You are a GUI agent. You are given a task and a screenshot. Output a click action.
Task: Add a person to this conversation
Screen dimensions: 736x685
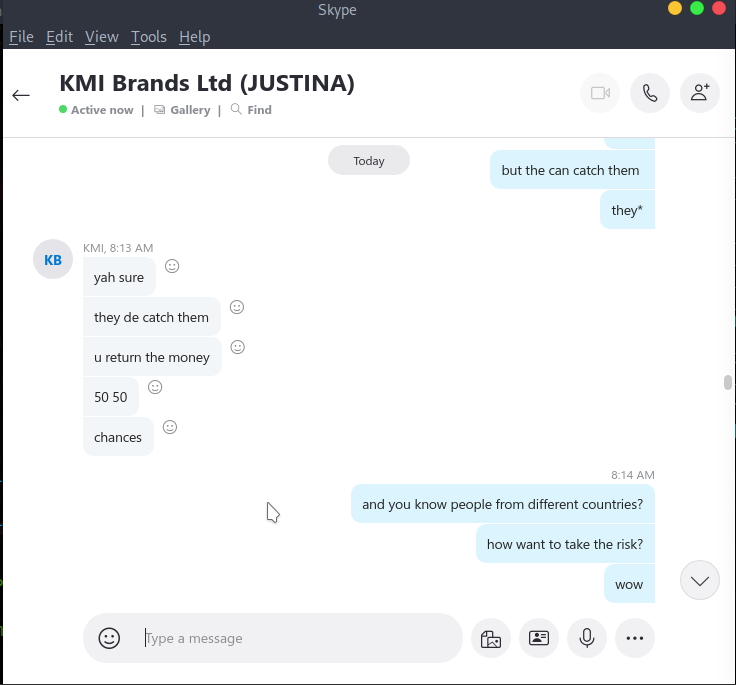pos(700,93)
